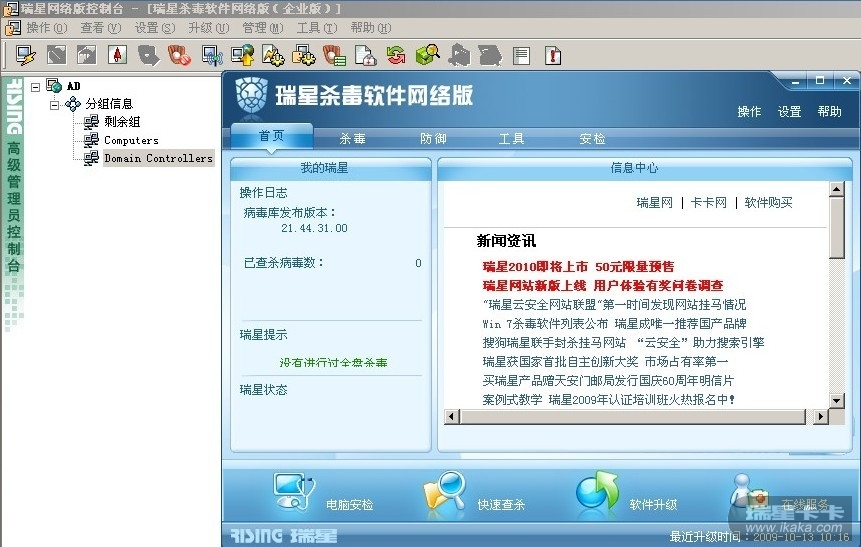Click the news horizontal scrollbar right arrow
861x547 pixels.
820,416
